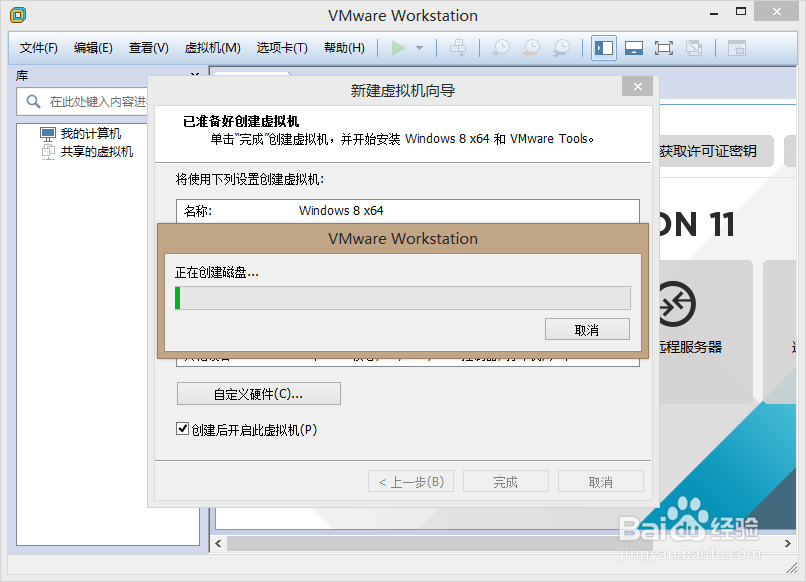Click the wizard's bottom 取消 button
Image resolution: width=806 pixels, height=582 pixels.
point(600,481)
